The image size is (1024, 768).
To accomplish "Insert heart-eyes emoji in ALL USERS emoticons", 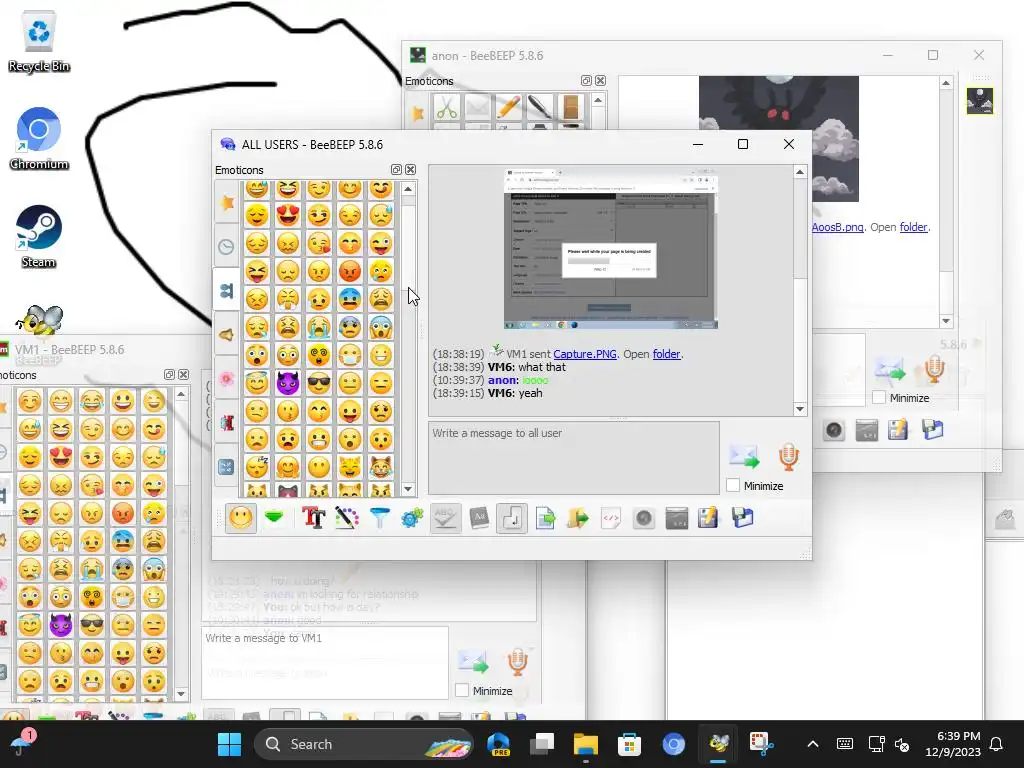I will pos(287,215).
